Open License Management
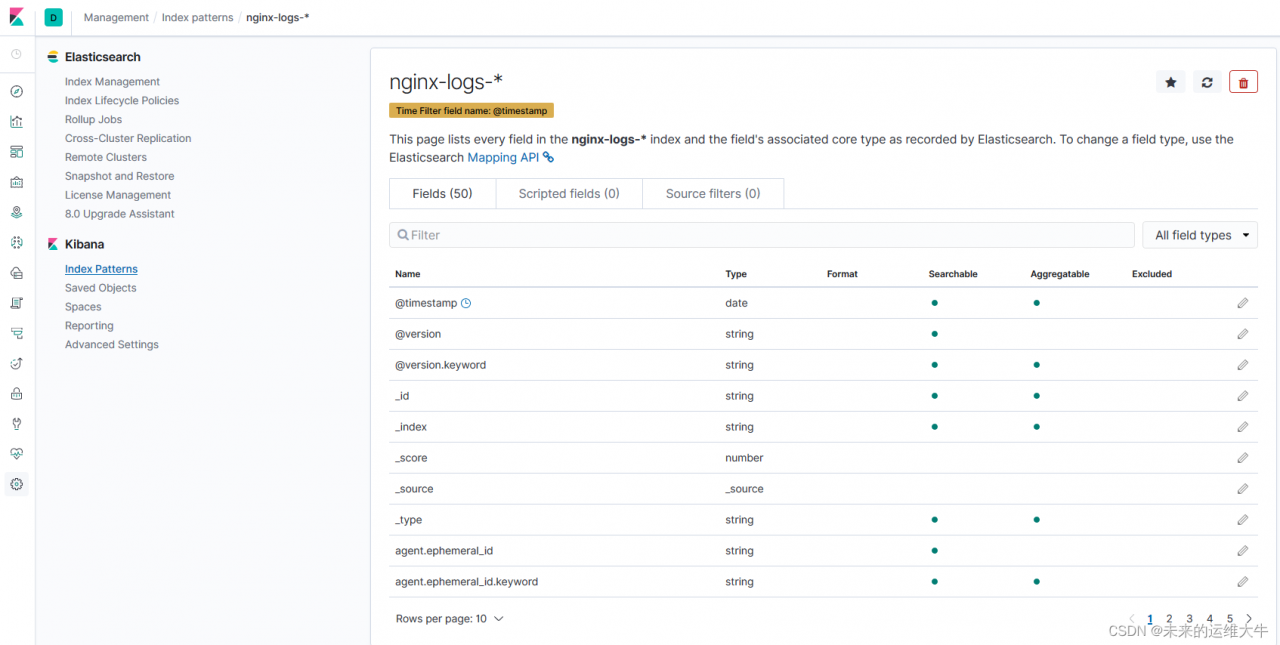The height and width of the screenshot is (645, 1280). 118,195
